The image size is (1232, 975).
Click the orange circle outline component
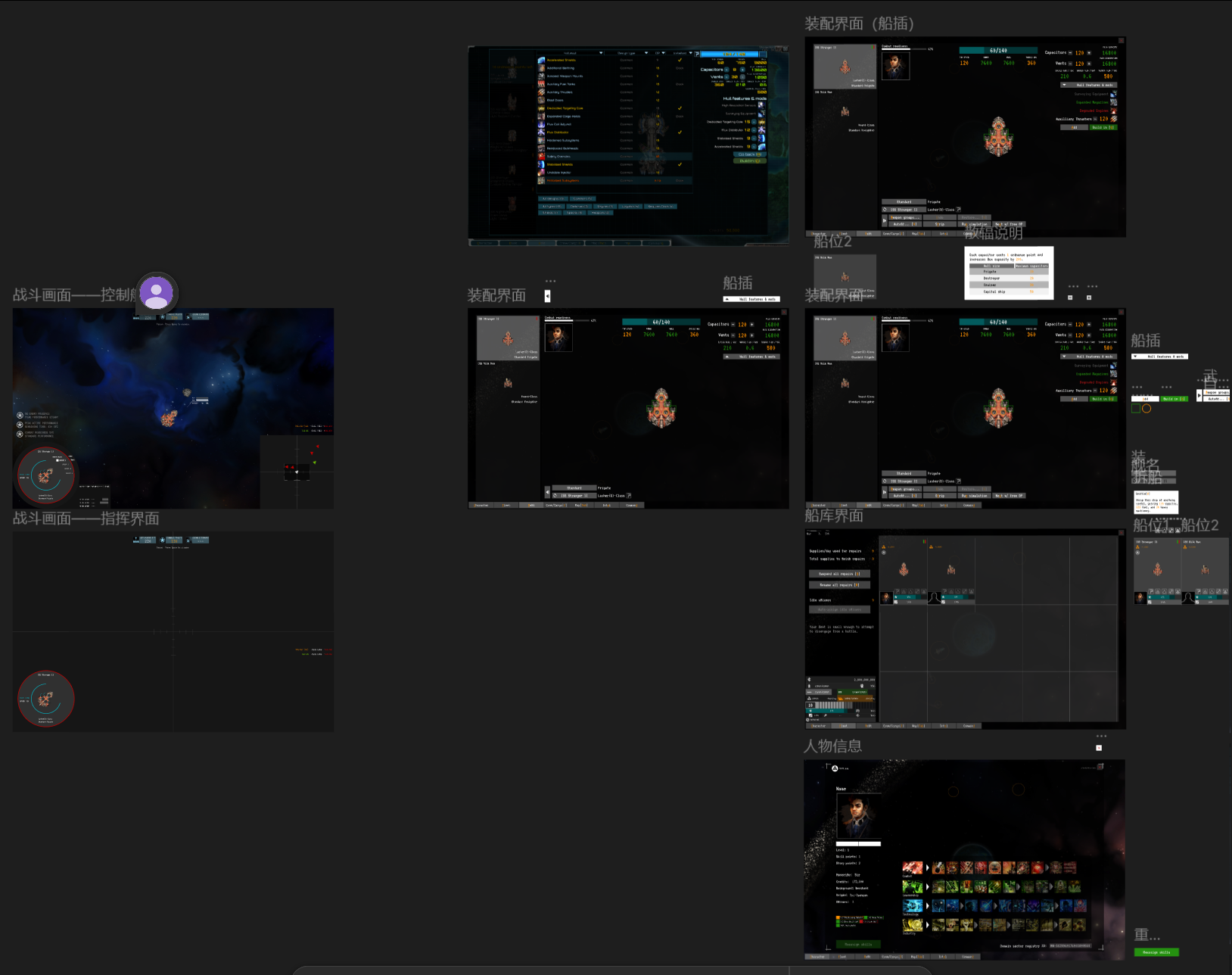[x=1146, y=409]
